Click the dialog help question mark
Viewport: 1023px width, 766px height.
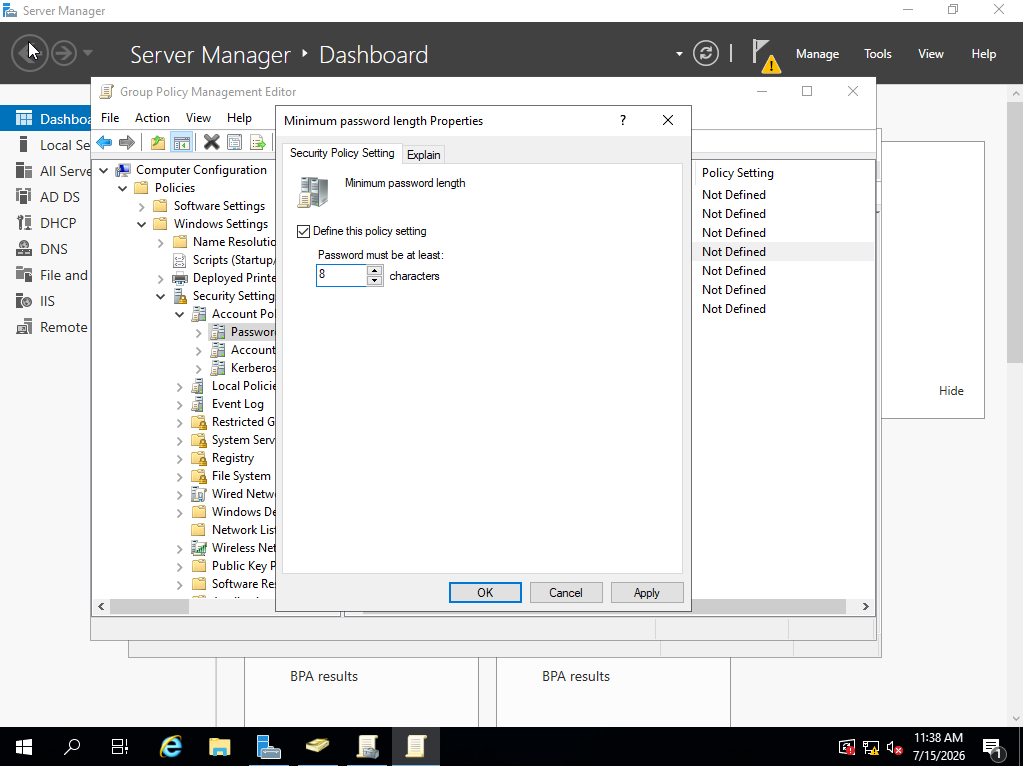point(623,120)
